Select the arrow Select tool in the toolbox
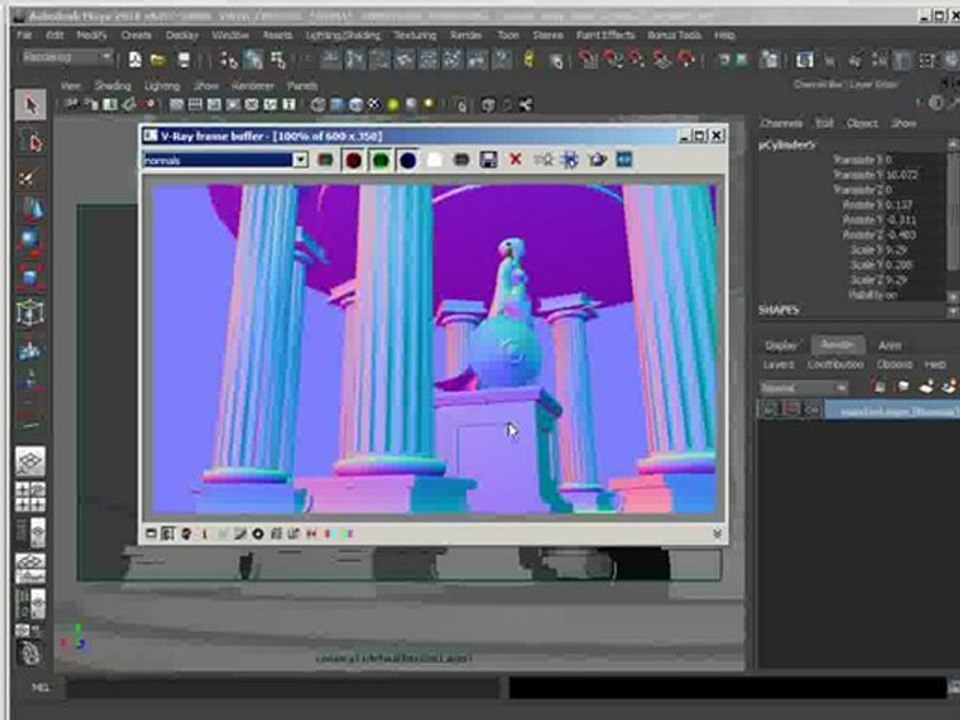The width and height of the screenshot is (960, 720). pyautogui.click(x=30, y=105)
